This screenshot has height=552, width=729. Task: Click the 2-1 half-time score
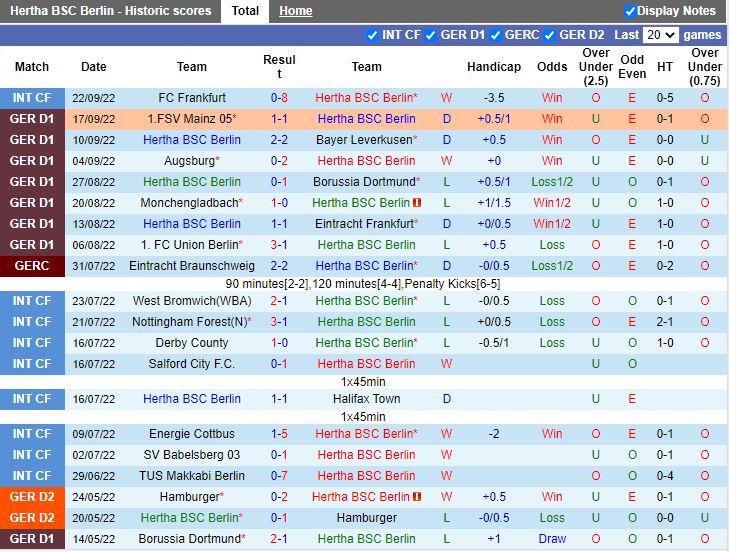click(665, 322)
